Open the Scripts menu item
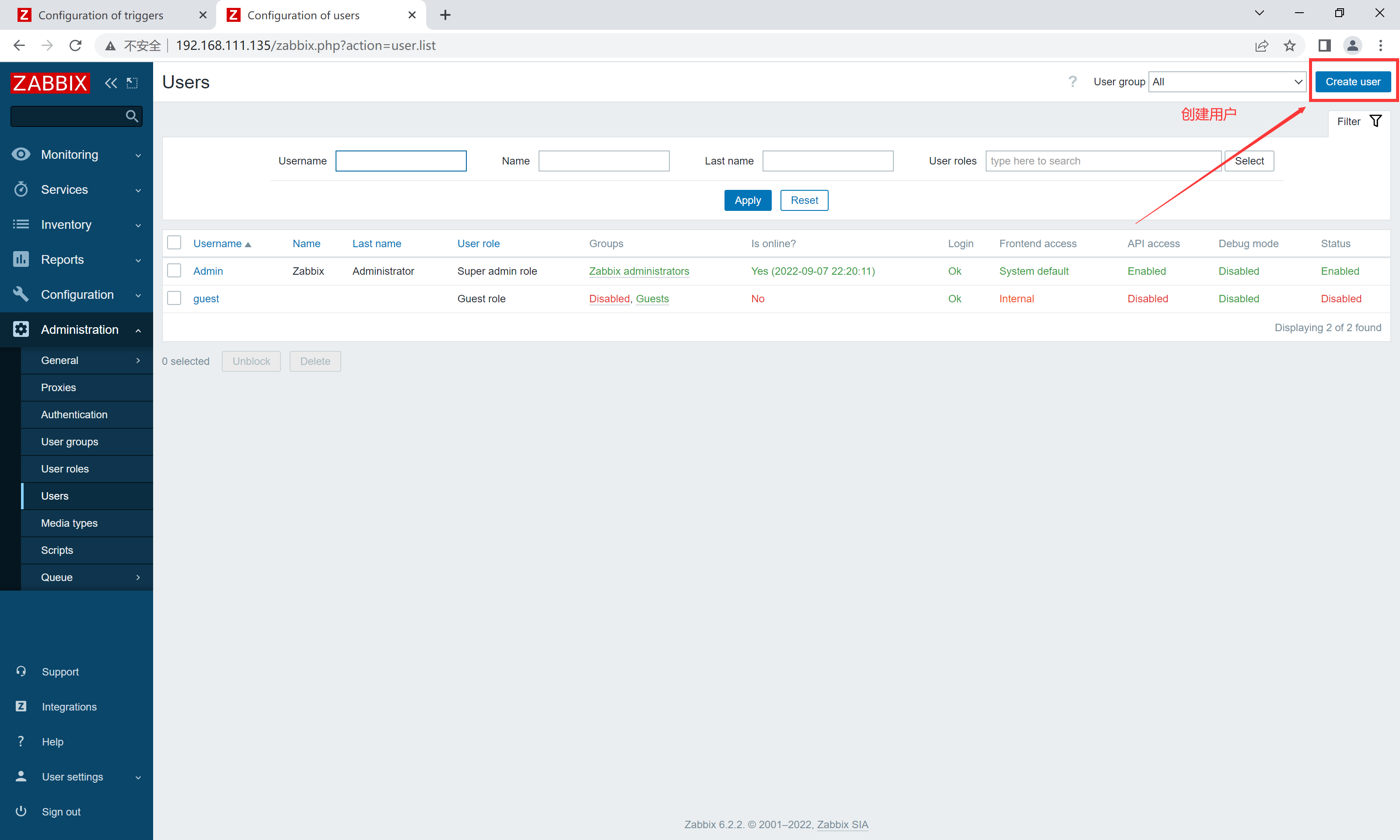The width and height of the screenshot is (1400, 840). coord(87,551)
